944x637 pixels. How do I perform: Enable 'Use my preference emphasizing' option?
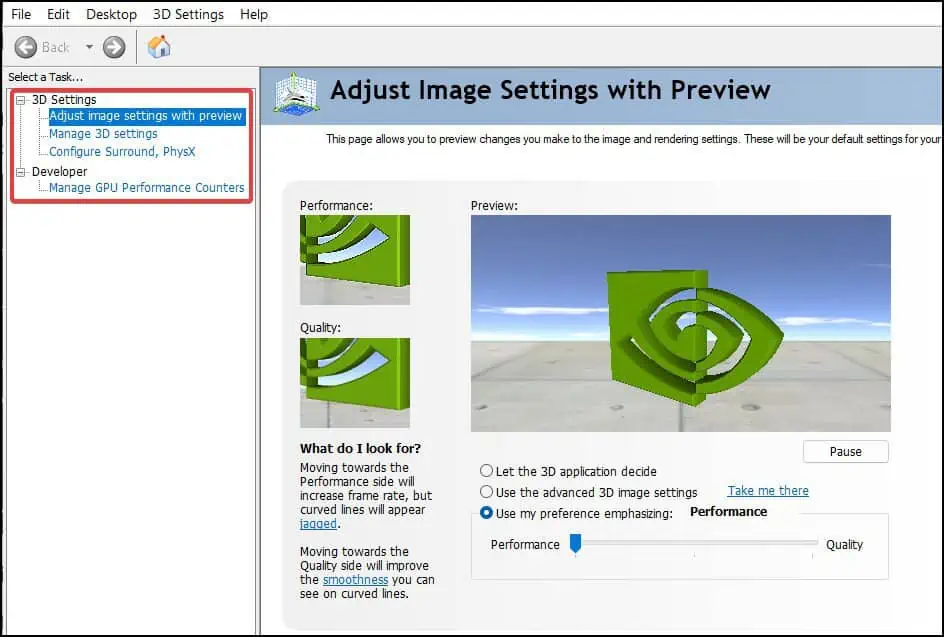[x=487, y=511]
